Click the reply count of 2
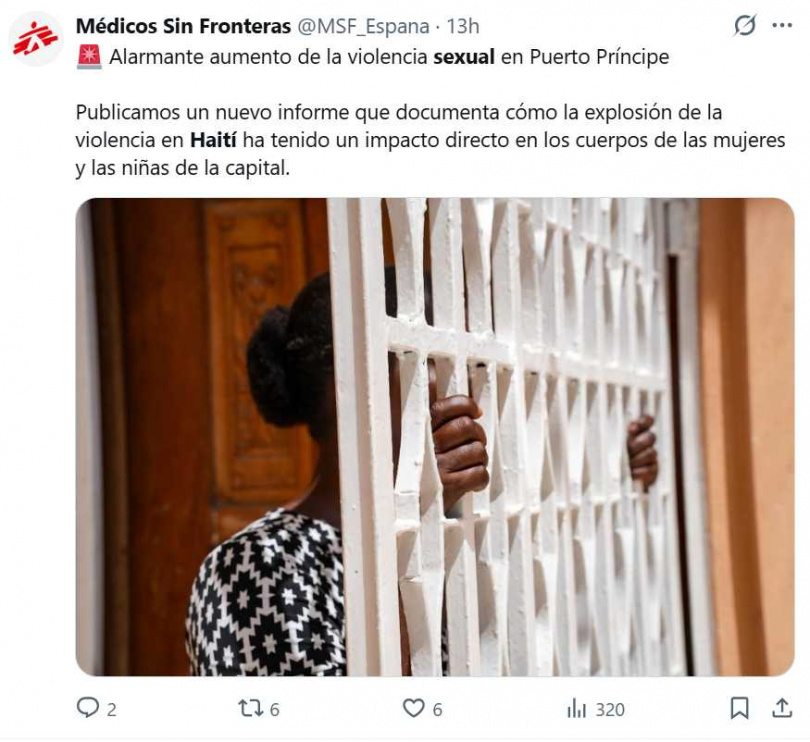810x742 pixels. click(112, 710)
